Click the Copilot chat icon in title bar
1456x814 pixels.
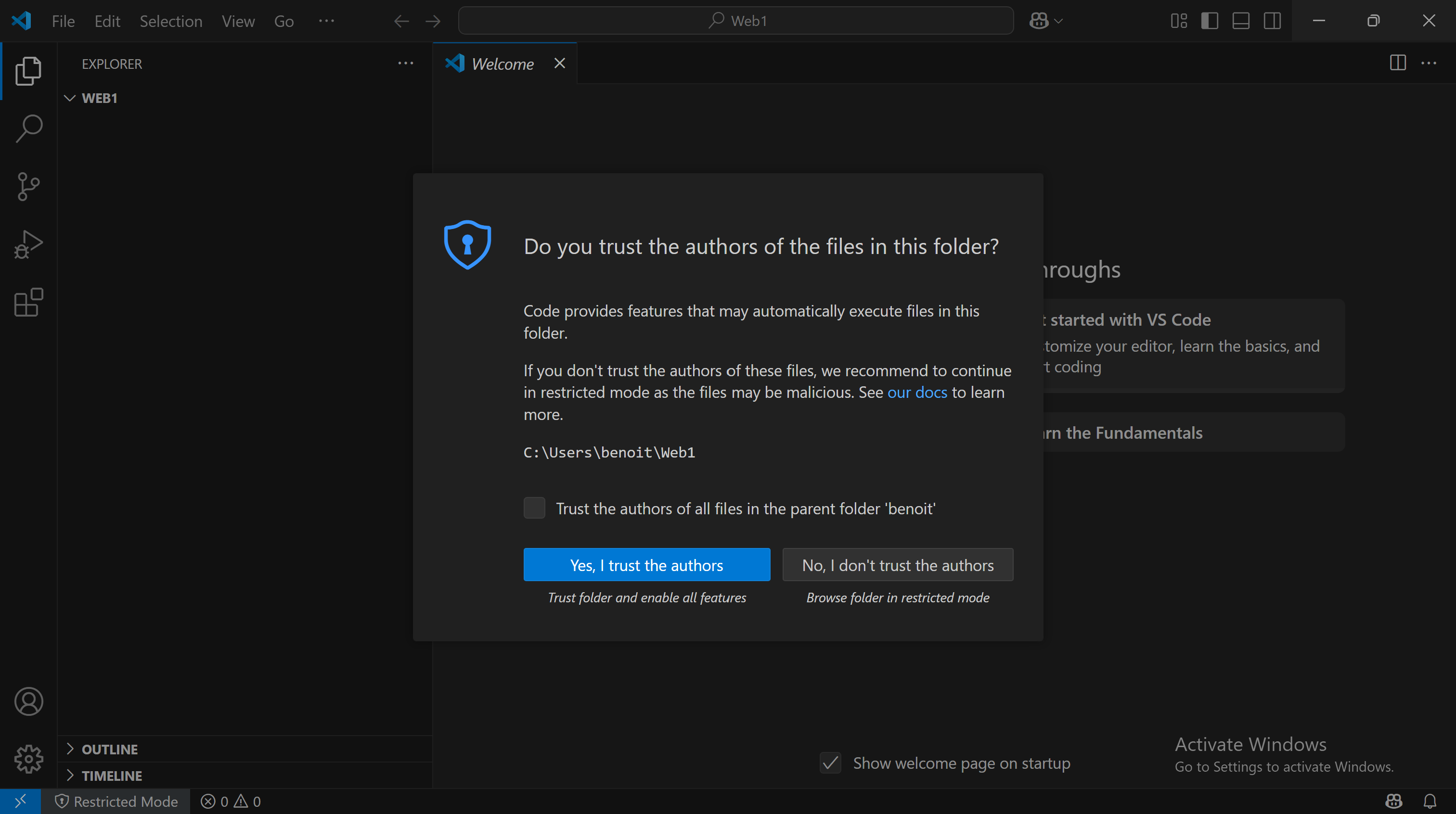(1039, 21)
